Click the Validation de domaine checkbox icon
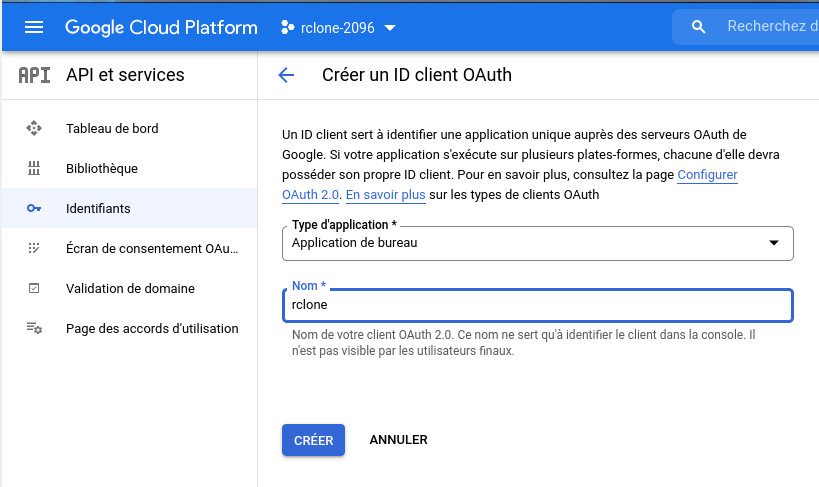 (34, 288)
